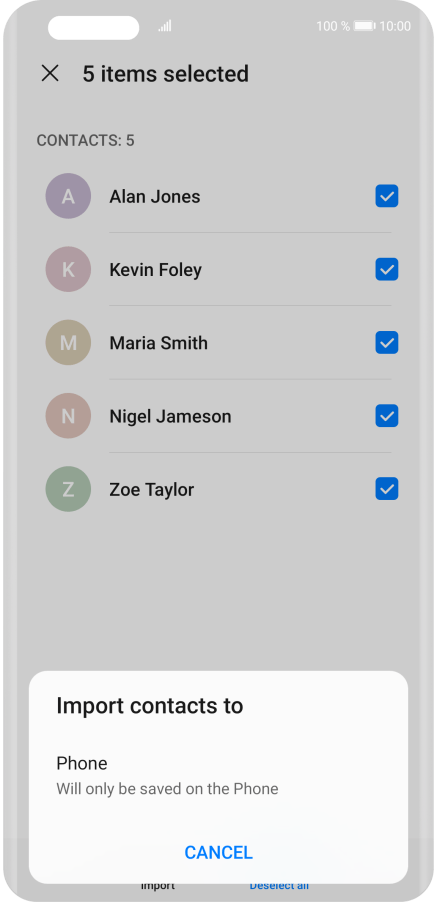Screen dimensions: 437x902
Task: Click Kevin Foley avatar icon
Action: [x=68, y=269]
